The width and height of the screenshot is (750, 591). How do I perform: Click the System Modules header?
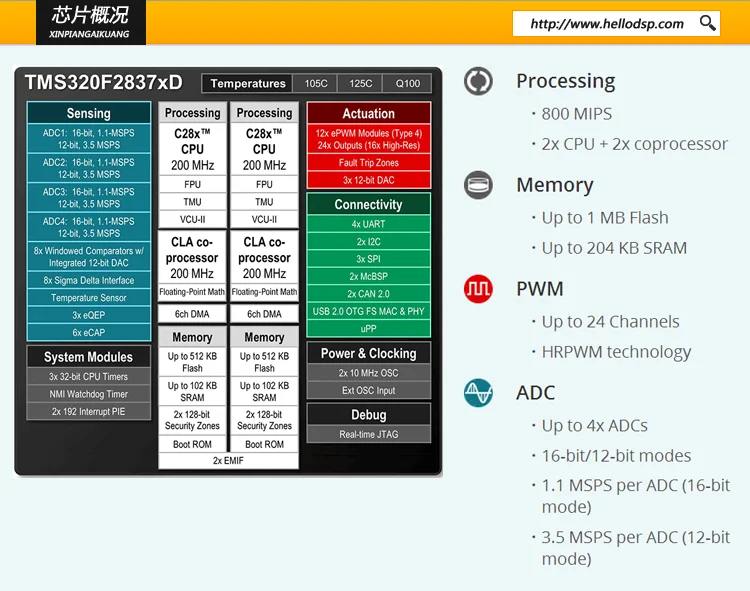(x=89, y=357)
